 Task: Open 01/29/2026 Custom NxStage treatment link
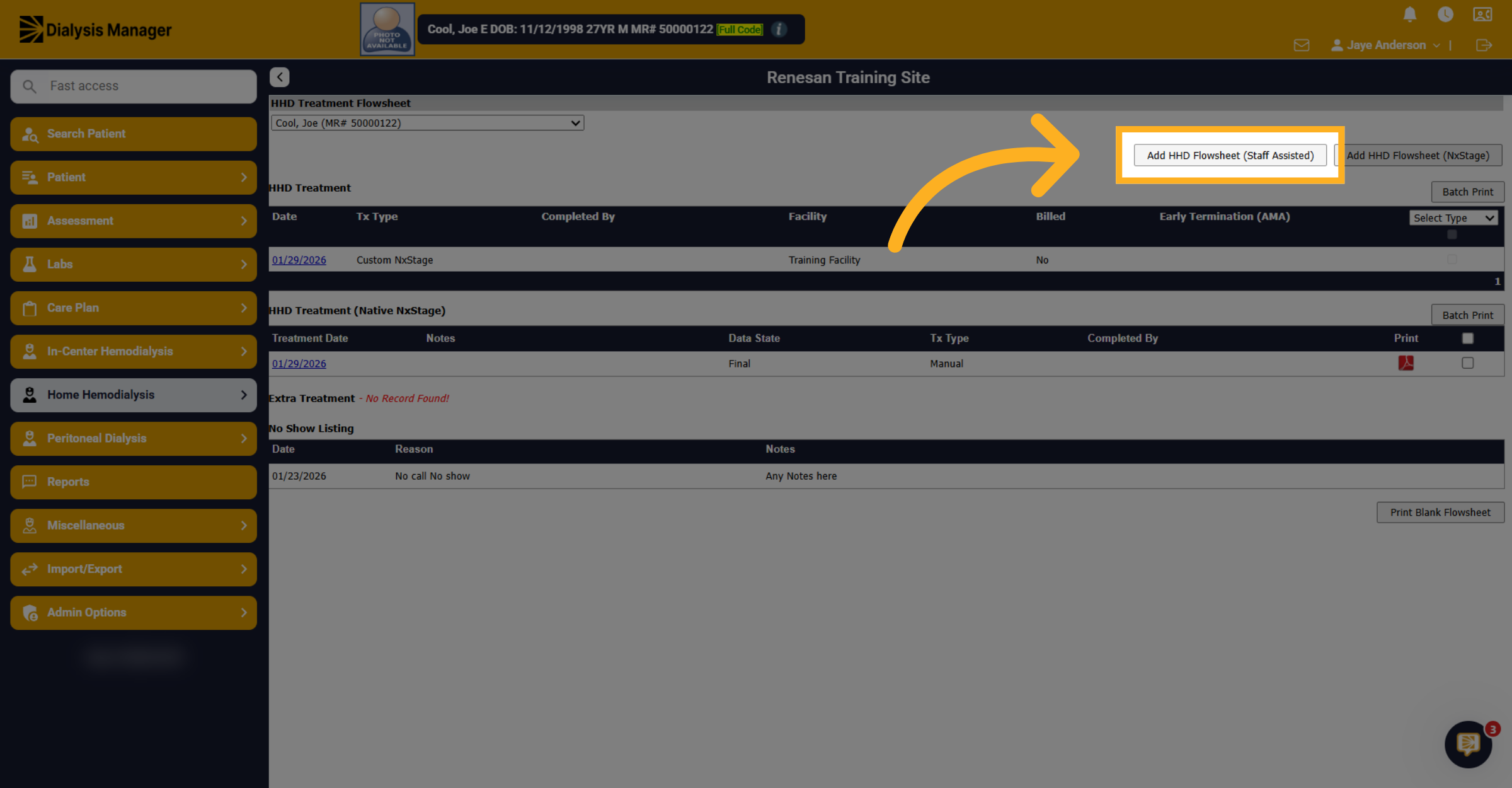pos(299,260)
